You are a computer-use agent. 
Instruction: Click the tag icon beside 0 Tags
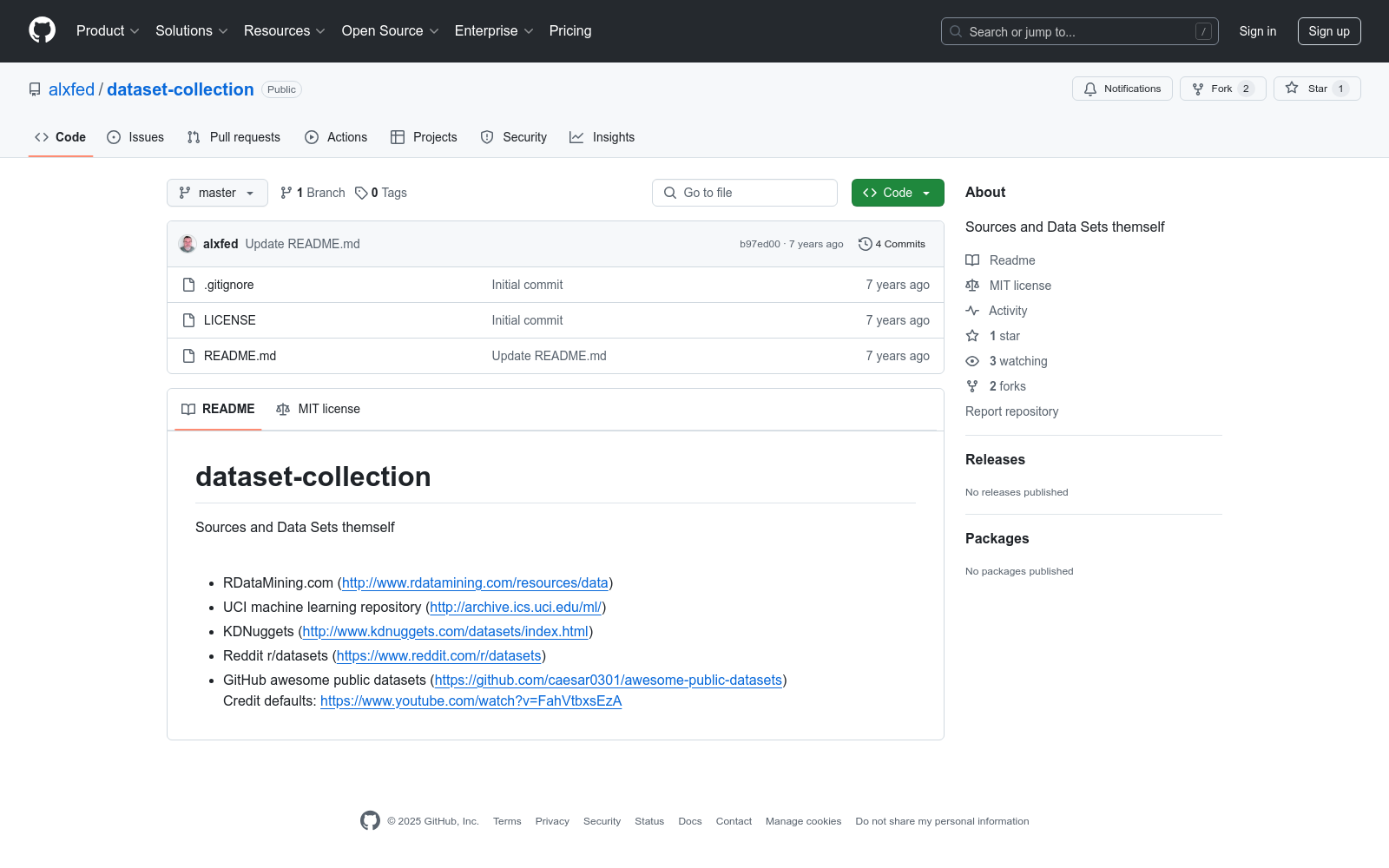click(361, 193)
